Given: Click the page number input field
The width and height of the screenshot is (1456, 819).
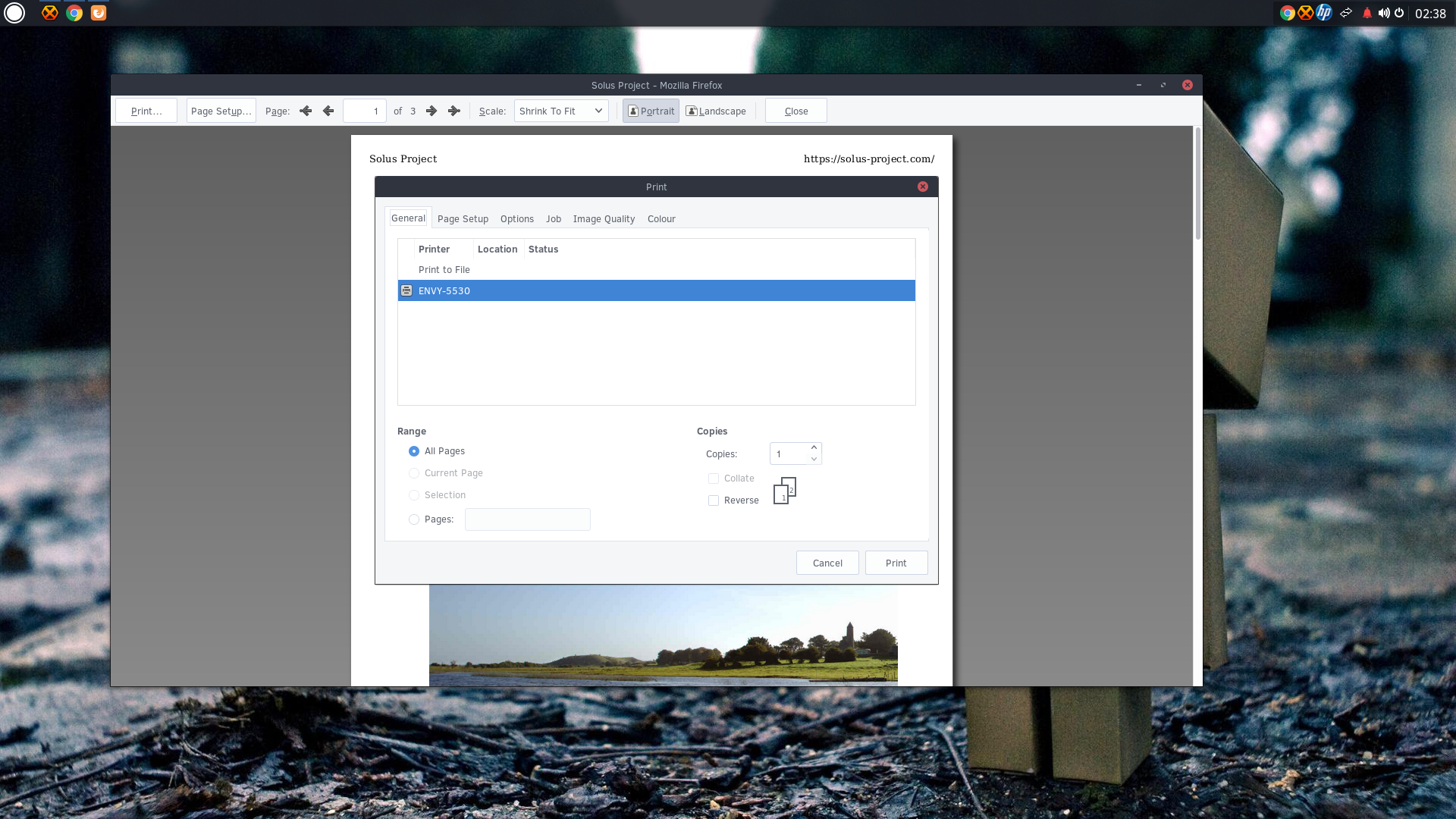Looking at the screenshot, I should click(365, 111).
